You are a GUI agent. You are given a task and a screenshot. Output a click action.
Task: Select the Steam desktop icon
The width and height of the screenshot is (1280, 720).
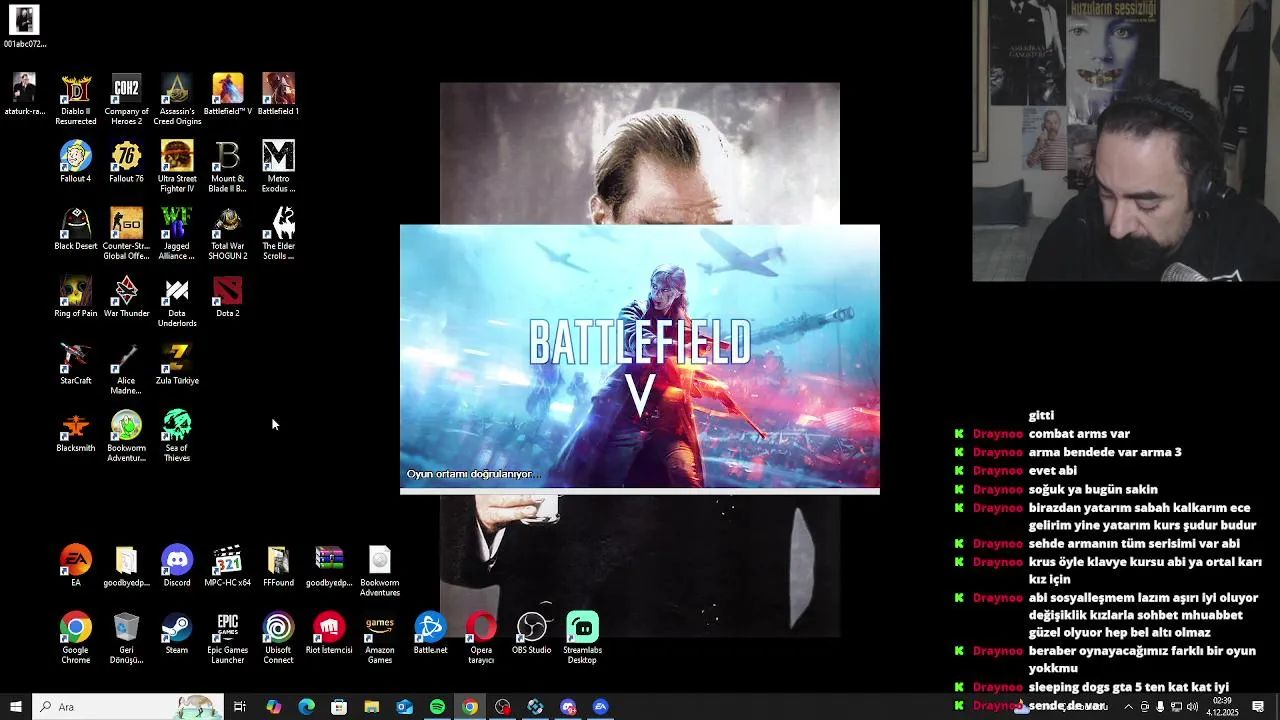tap(177, 632)
